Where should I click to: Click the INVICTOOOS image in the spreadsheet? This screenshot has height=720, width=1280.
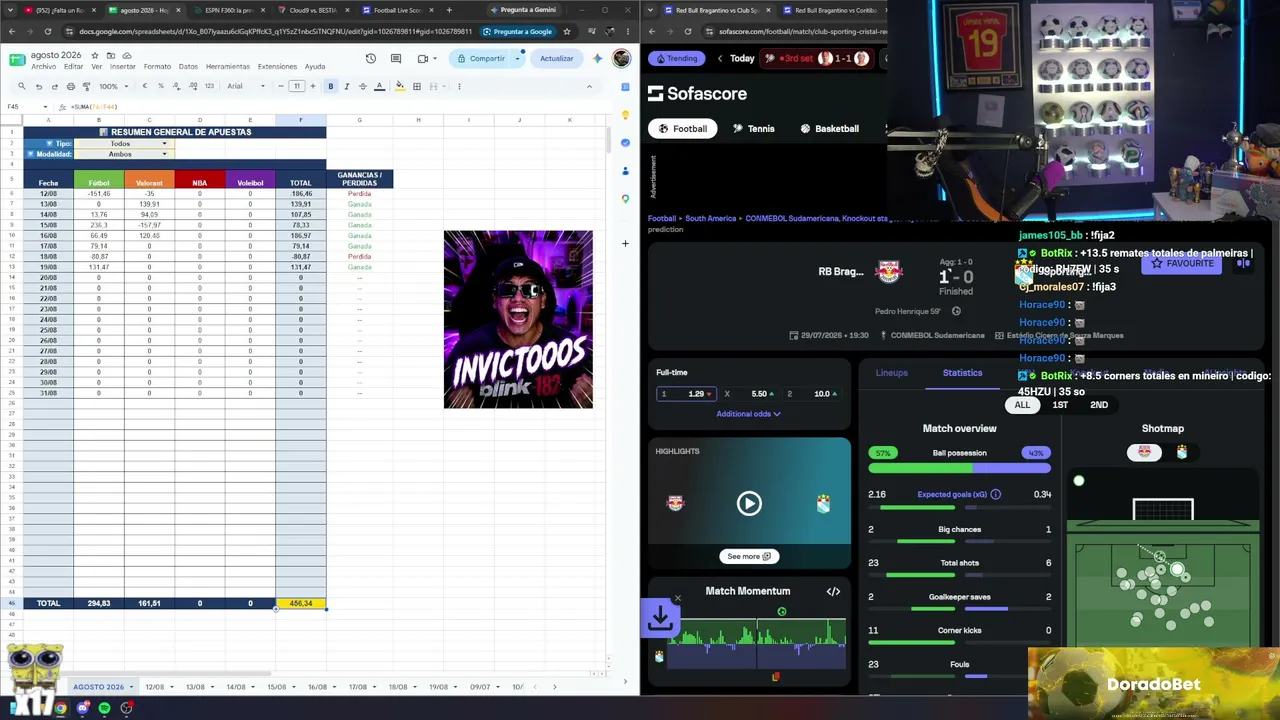pyautogui.click(x=518, y=319)
